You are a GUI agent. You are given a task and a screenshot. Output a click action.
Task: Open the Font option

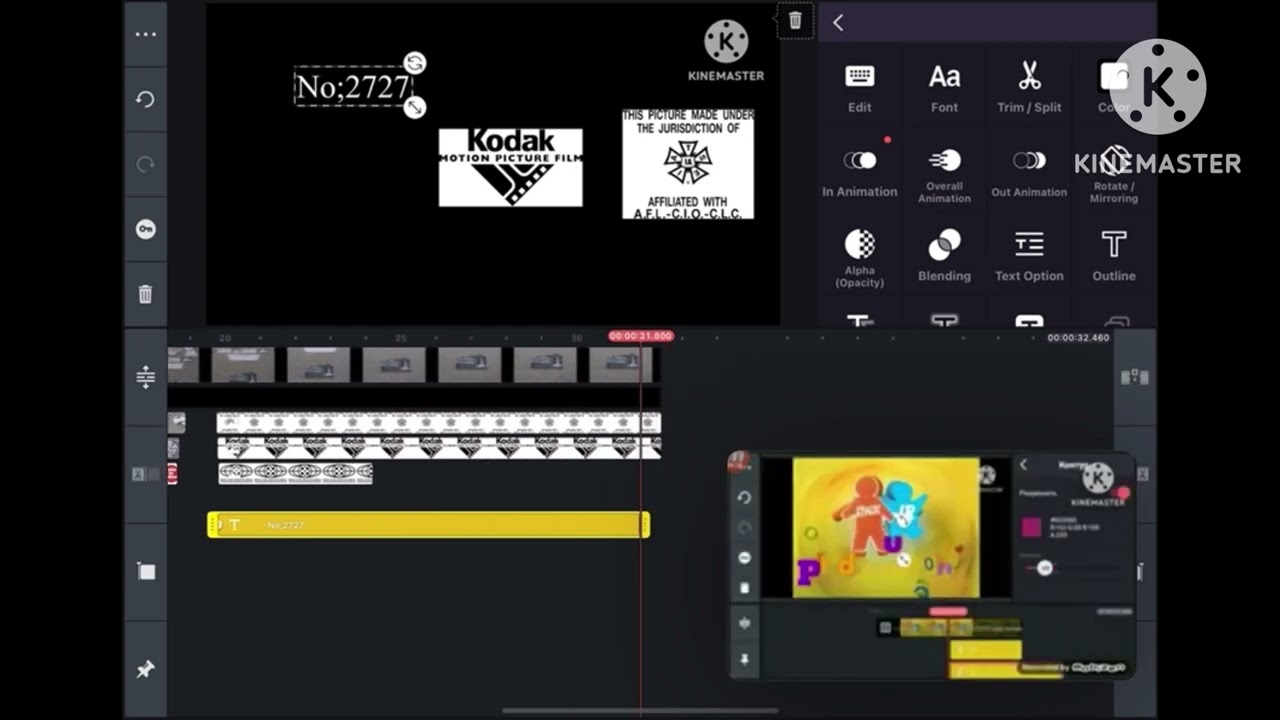click(x=944, y=88)
